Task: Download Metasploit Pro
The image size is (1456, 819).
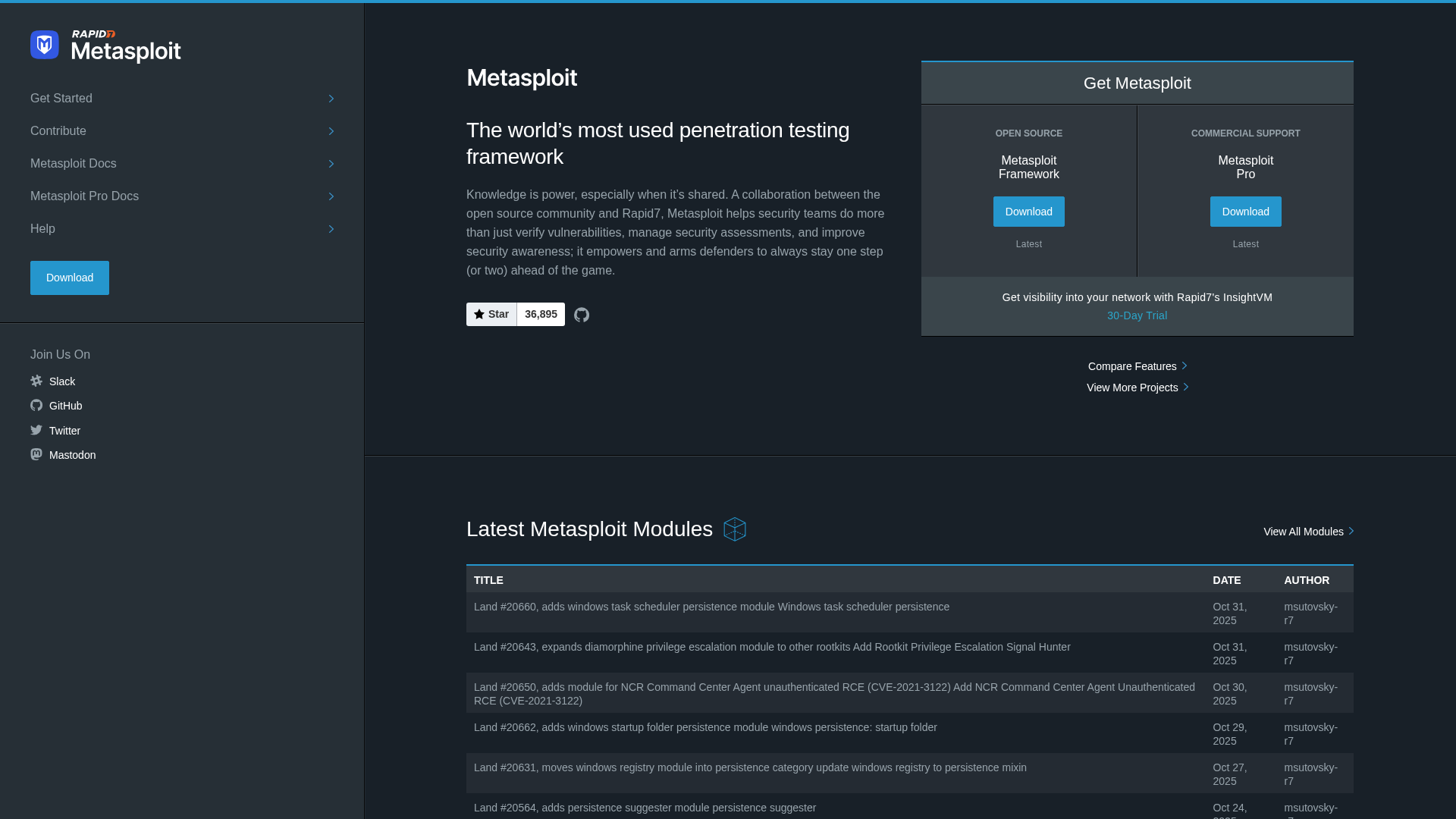Action: pyautogui.click(x=1245, y=212)
